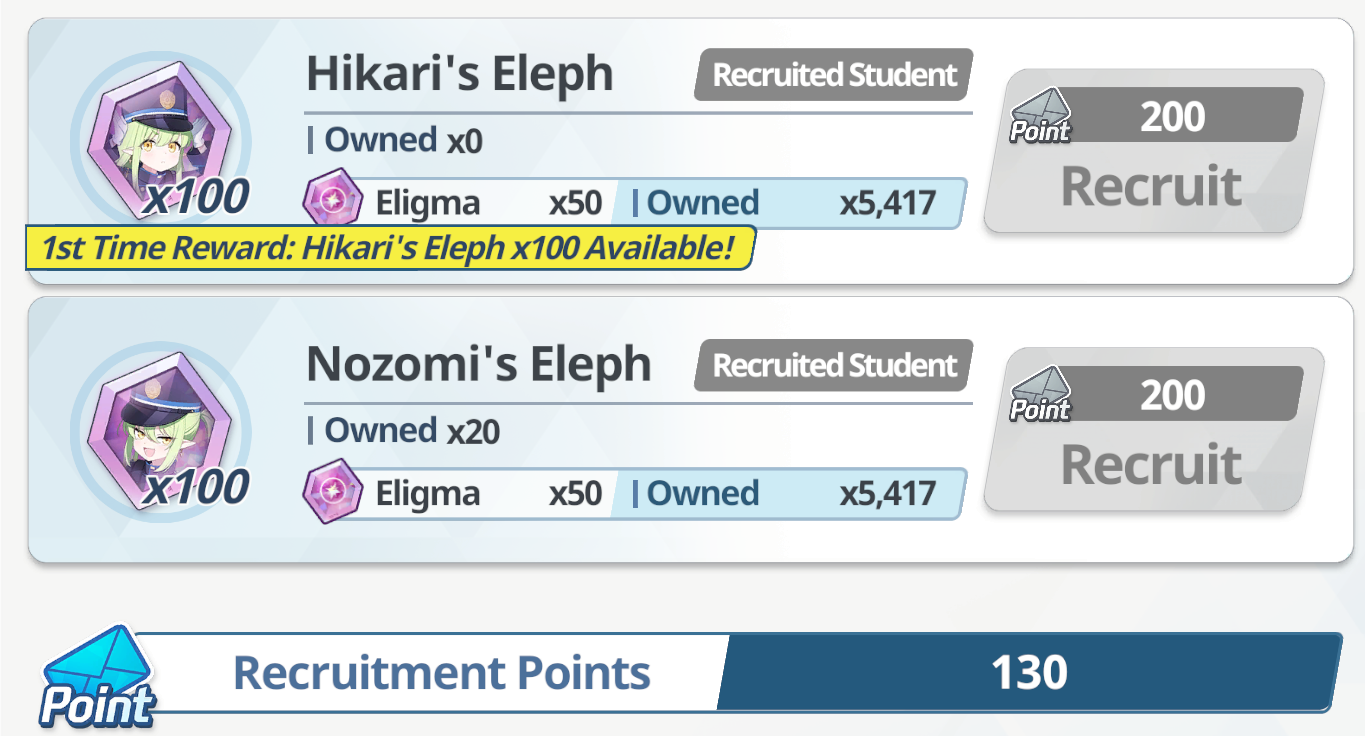Tap Owned x20 text under Nozomi's Eleph
Viewport: 1365px width, 736px height.
[403, 431]
